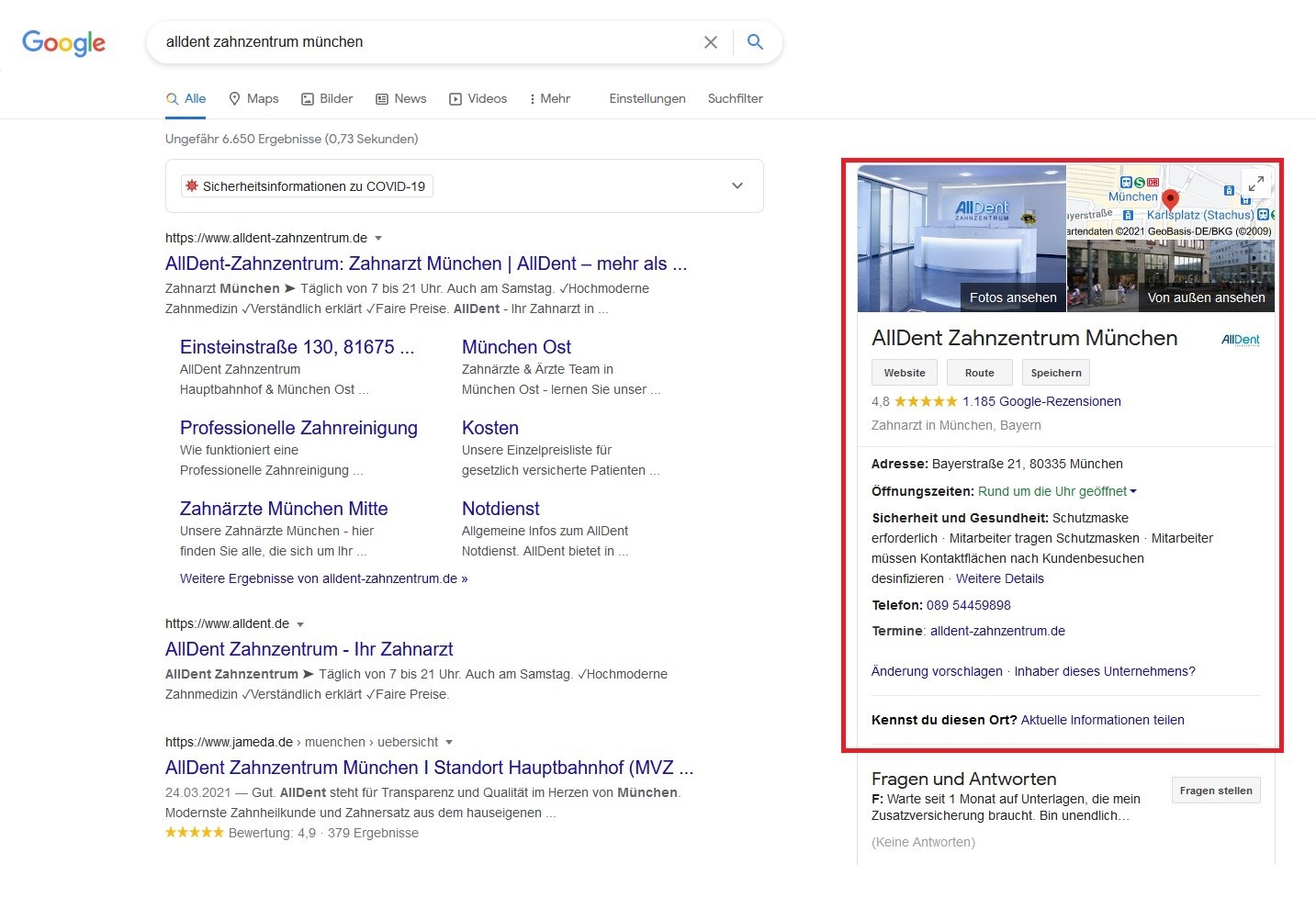Click 'AllDent Zahnzentrum München' panel title
Viewport: 1316px width, 920px height.
click(1025, 338)
